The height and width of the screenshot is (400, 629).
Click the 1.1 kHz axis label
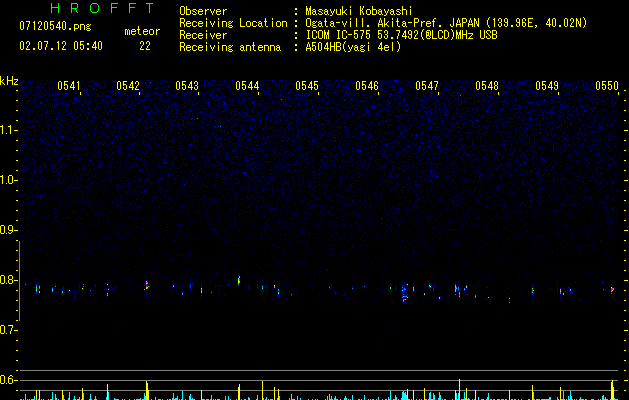click(x=8, y=130)
